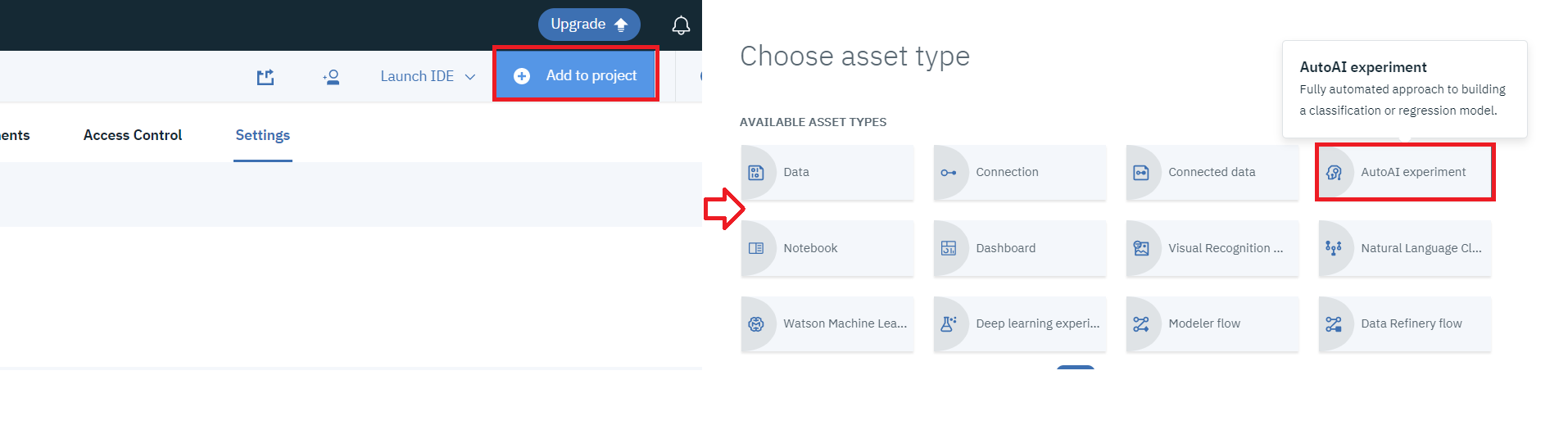This screenshot has height=425, width=1568.
Task: Pick the AutoAI experiment asset tile
Action: click(x=1405, y=173)
